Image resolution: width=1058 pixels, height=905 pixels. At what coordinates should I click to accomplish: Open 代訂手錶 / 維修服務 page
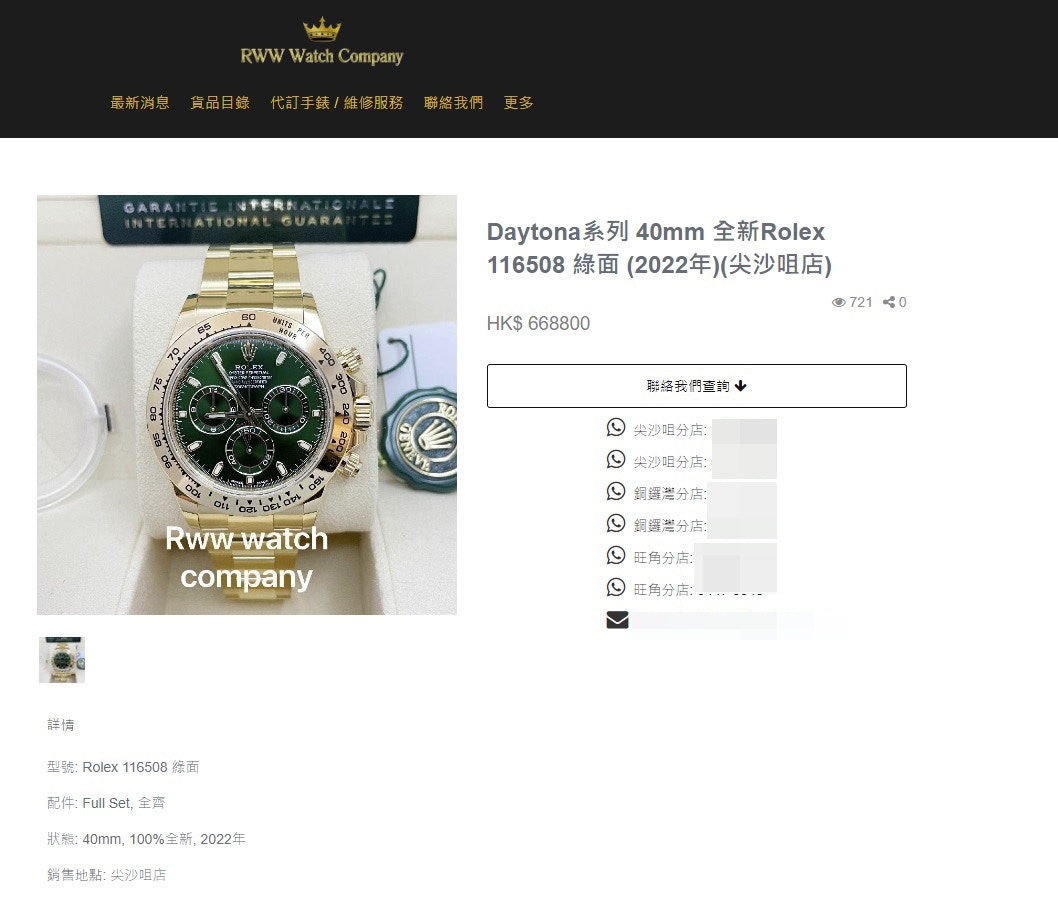coord(337,103)
